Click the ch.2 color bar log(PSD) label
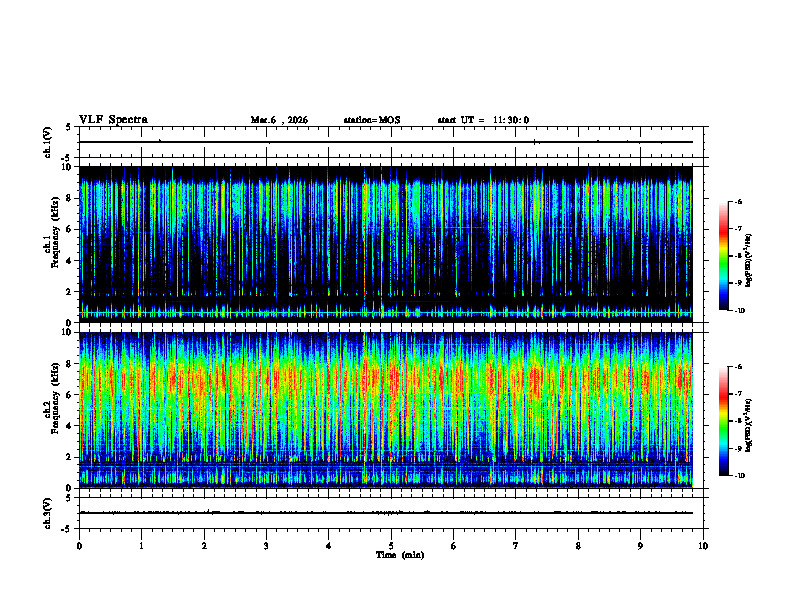 pyautogui.click(x=749, y=425)
